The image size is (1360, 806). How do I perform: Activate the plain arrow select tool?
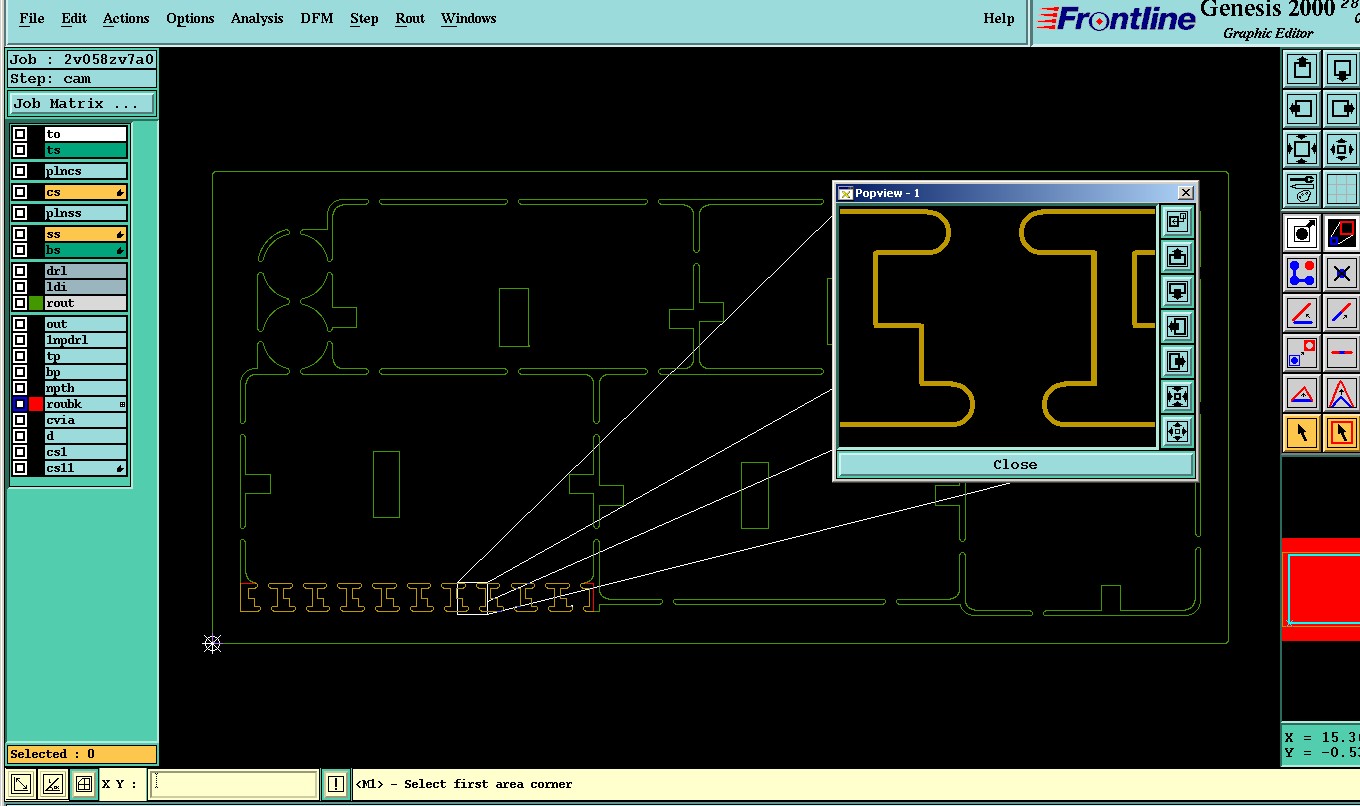point(1301,433)
